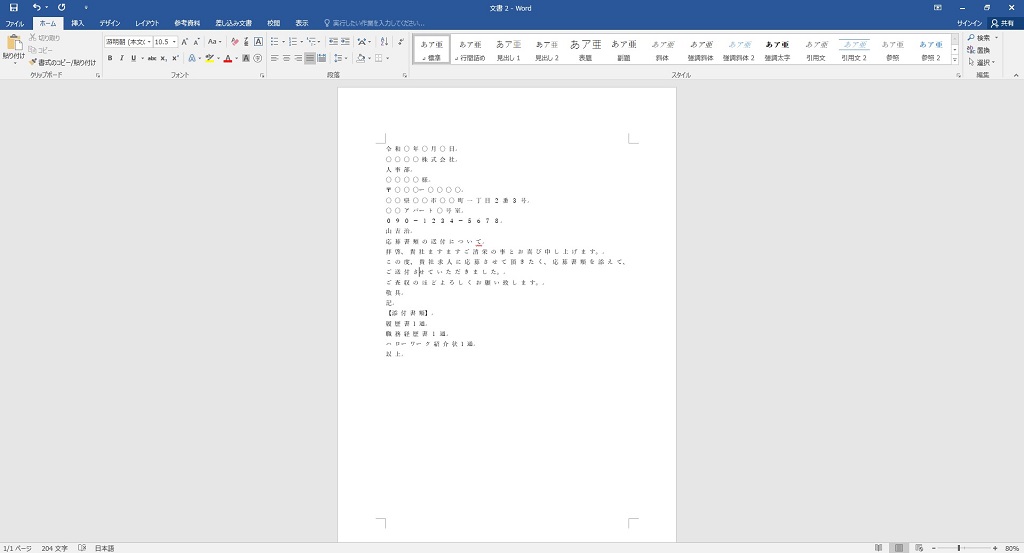Click the Paste (貼り付け) clipboard icon
This screenshot has height=553, width=1024.
pos(14,44)
